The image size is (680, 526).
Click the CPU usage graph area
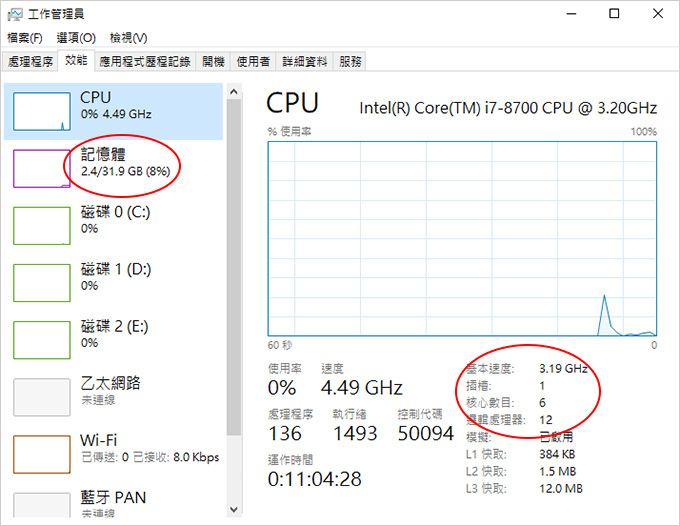point(462,238)
